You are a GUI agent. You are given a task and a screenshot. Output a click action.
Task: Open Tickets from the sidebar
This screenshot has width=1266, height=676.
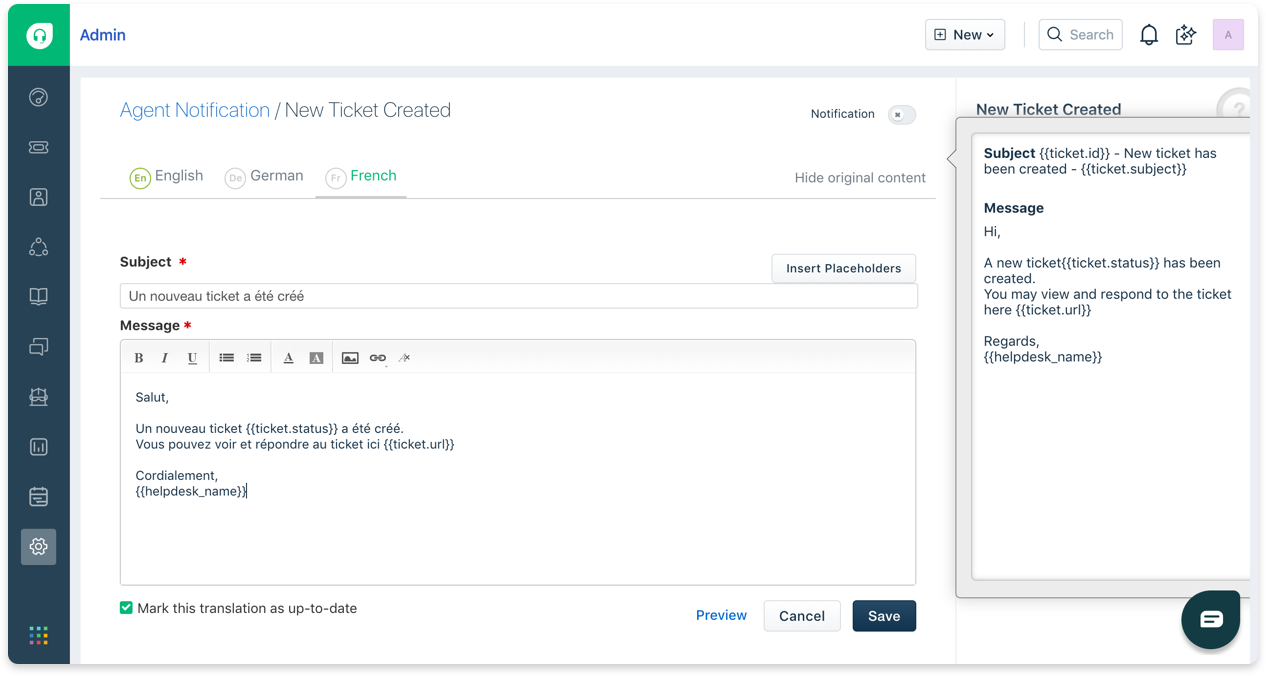coord(38,147)
